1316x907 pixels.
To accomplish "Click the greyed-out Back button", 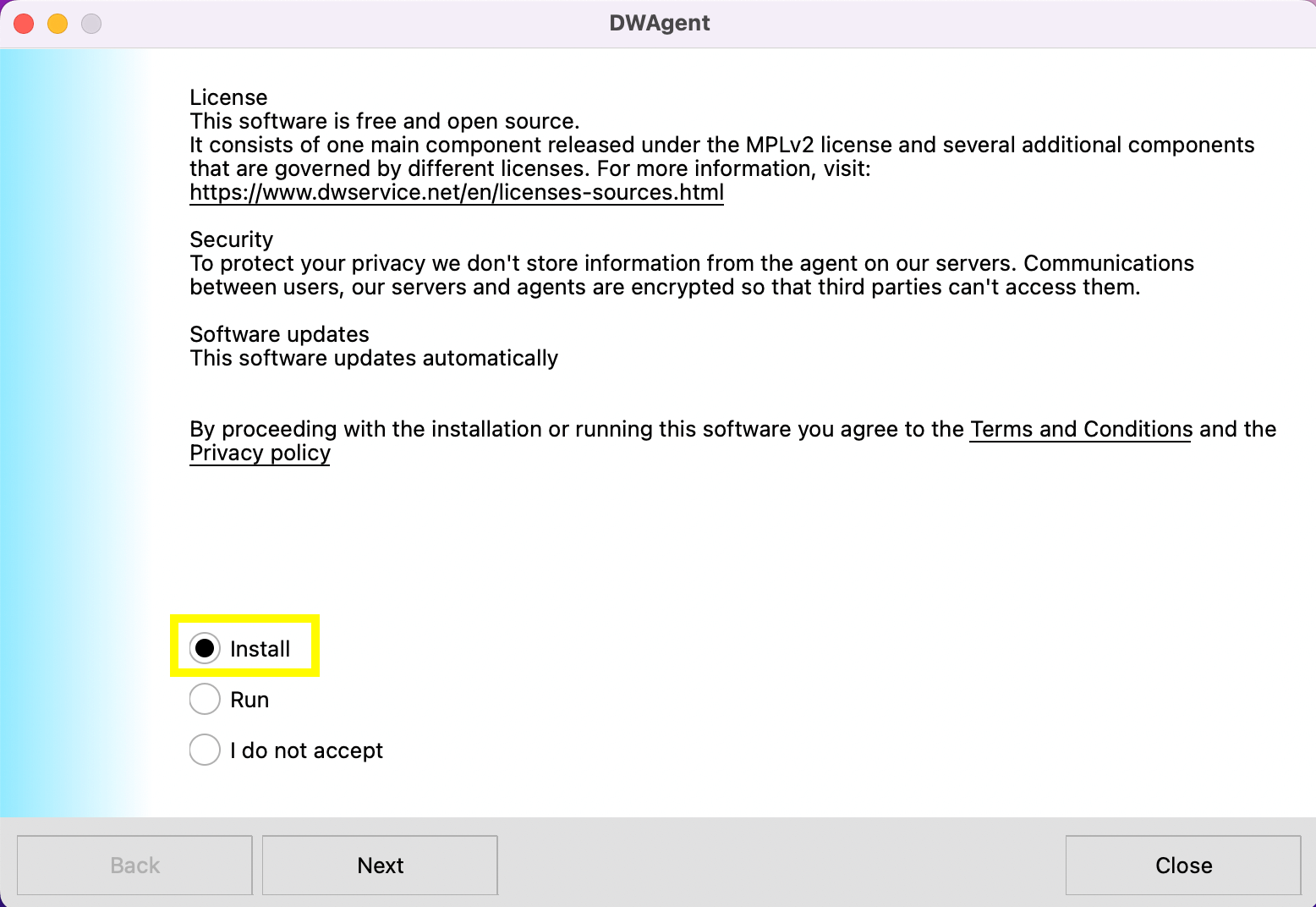I will pos(134,865).
